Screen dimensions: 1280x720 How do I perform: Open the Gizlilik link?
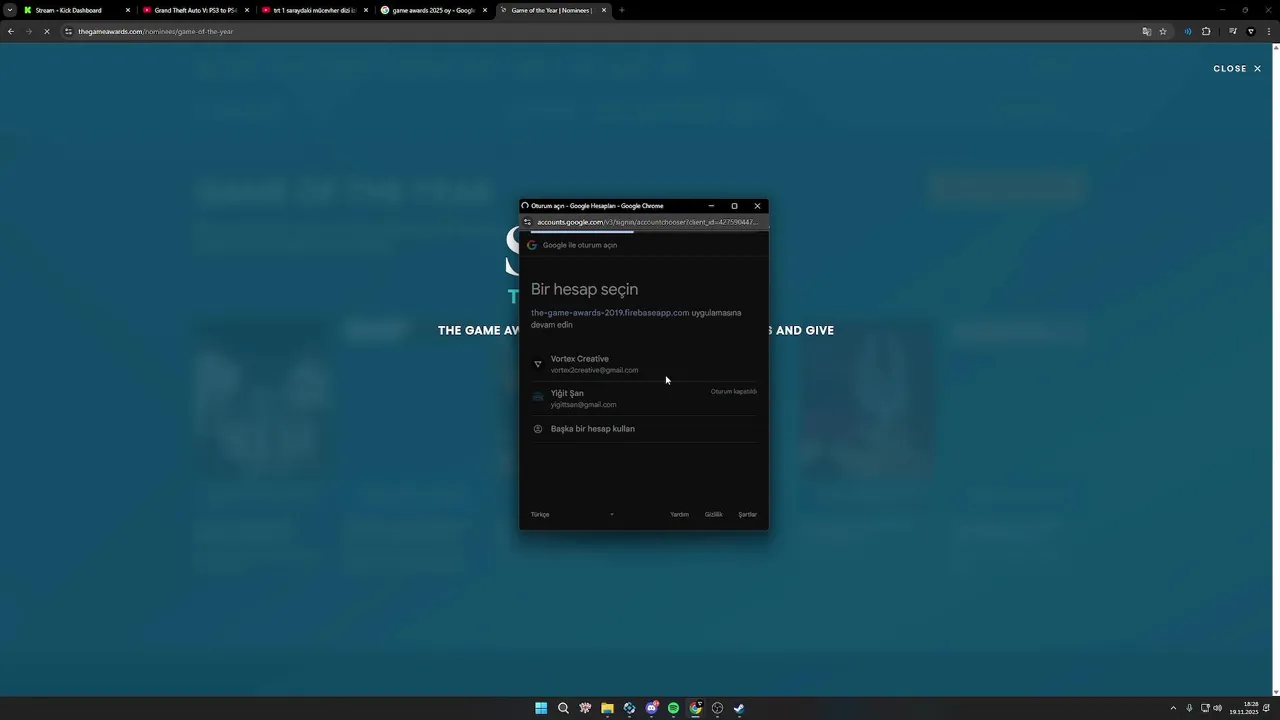click(x=713, y=514)
